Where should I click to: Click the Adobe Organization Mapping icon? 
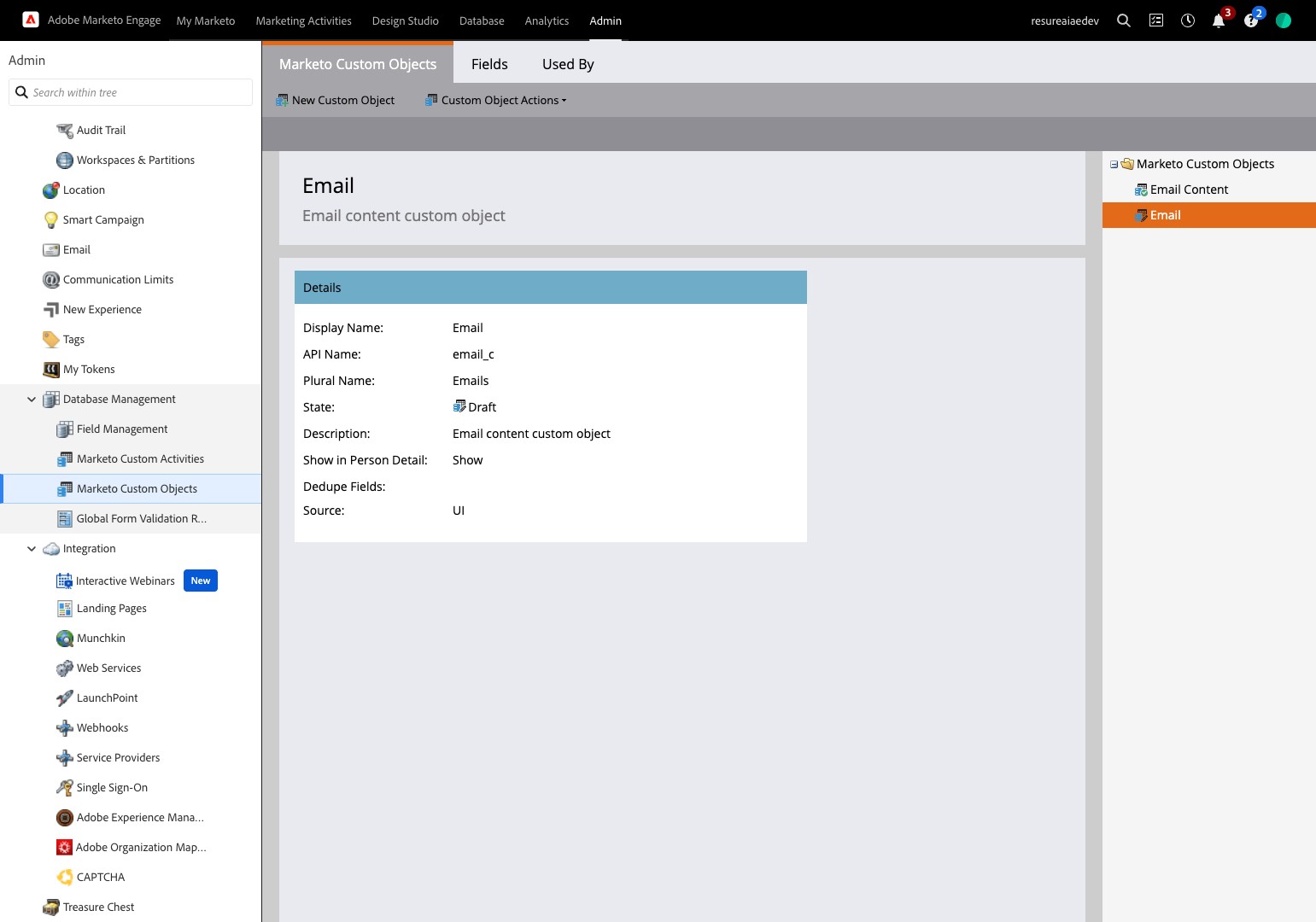[x=65, y=848]
